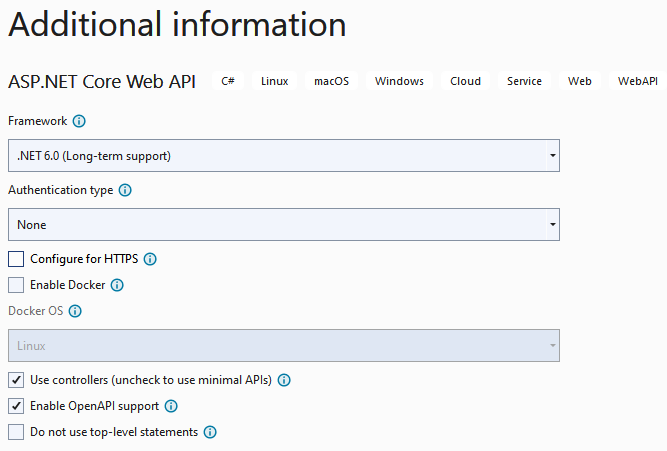Uncheck the Use controllers checkbox

[x=16, y=380]
